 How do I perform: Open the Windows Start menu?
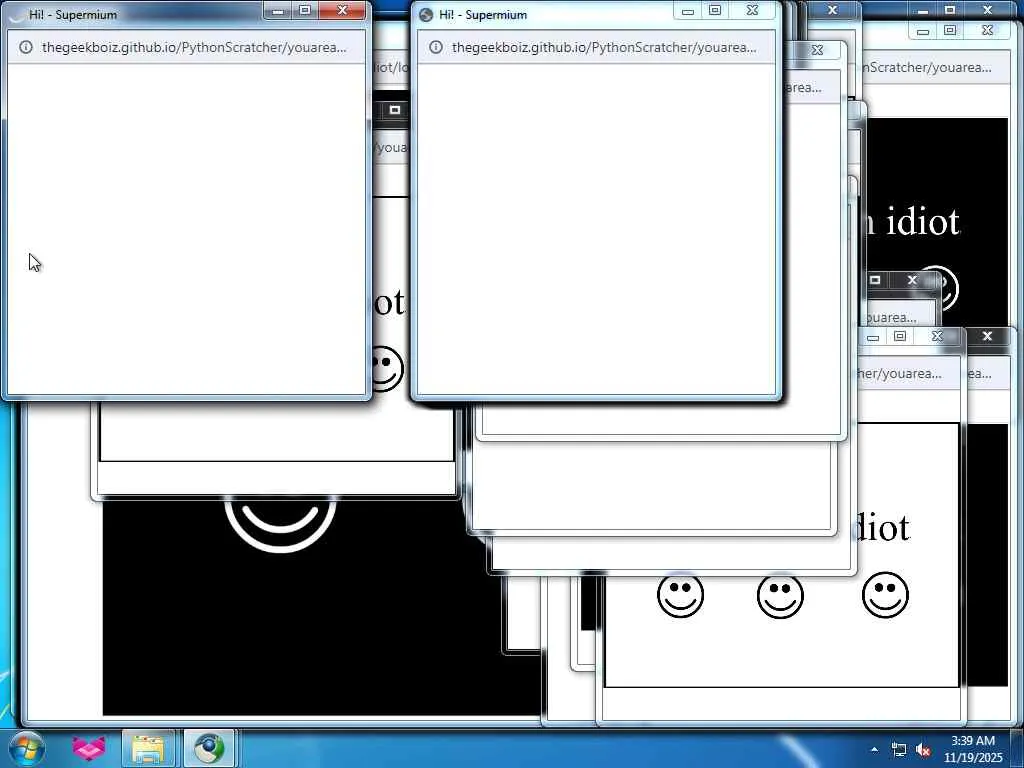26,748
